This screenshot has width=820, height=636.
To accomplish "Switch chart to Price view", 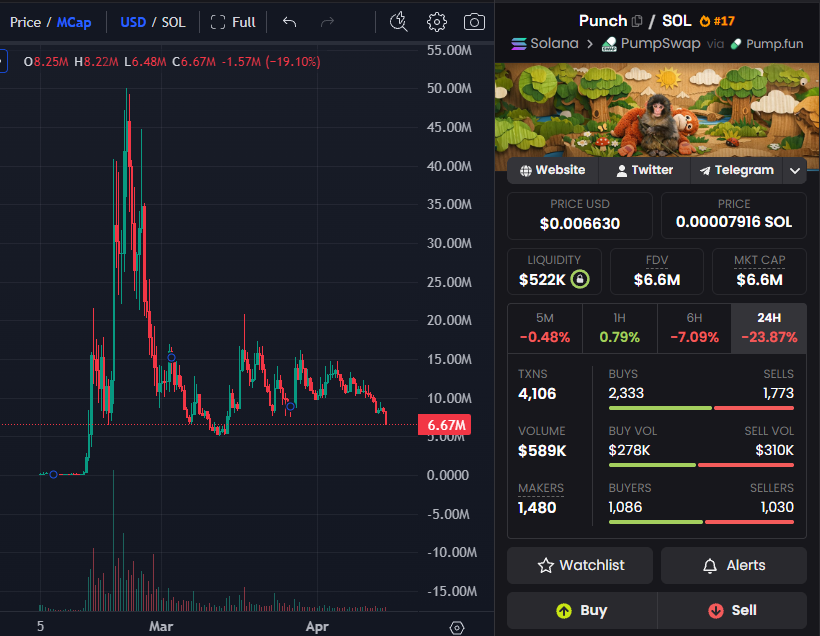I will [25, 22].
